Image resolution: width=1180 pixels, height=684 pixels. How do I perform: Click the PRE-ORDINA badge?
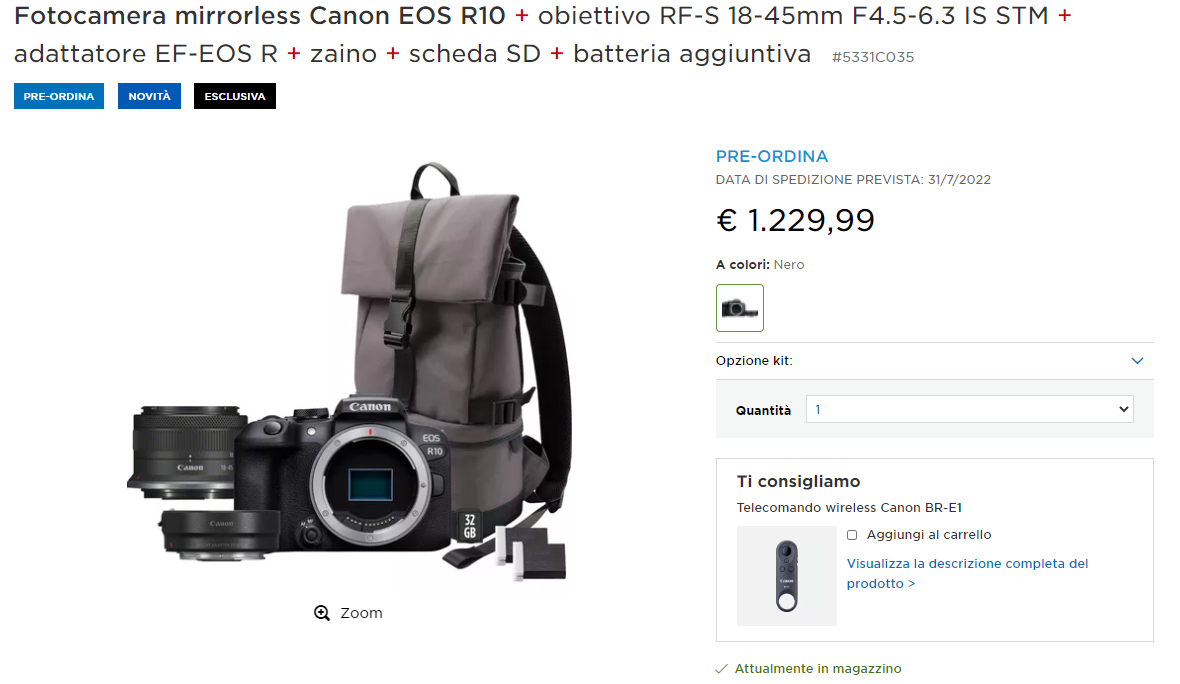pyautogui.click(x=59, y=96)
